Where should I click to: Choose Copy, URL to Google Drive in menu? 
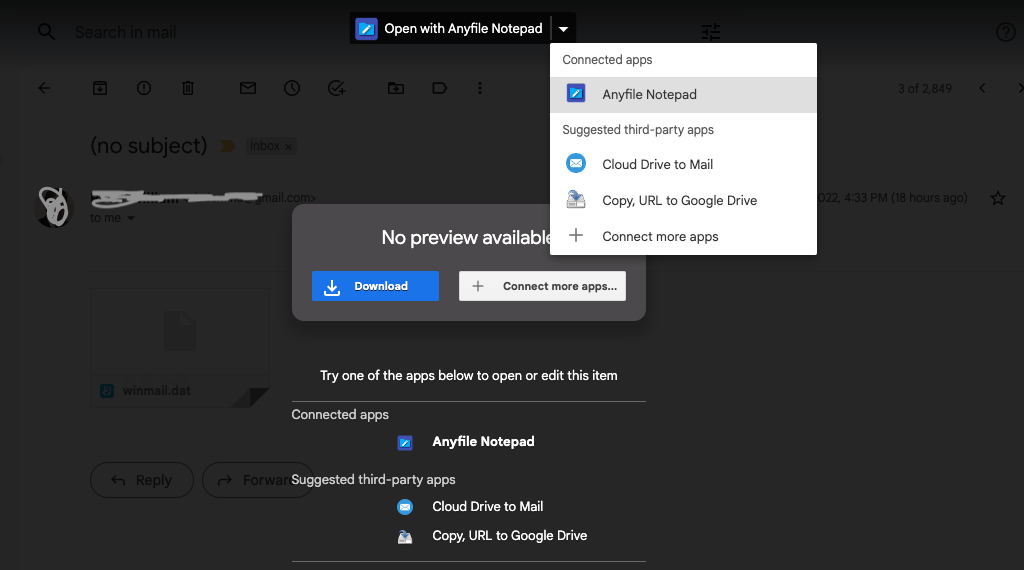tap(683, 200)
